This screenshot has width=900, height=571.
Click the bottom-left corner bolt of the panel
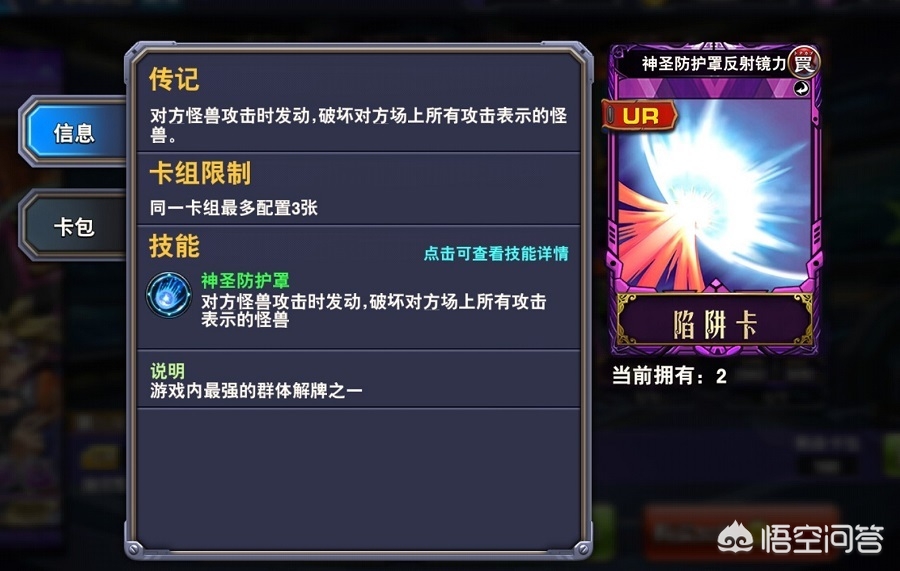[133, 549]
